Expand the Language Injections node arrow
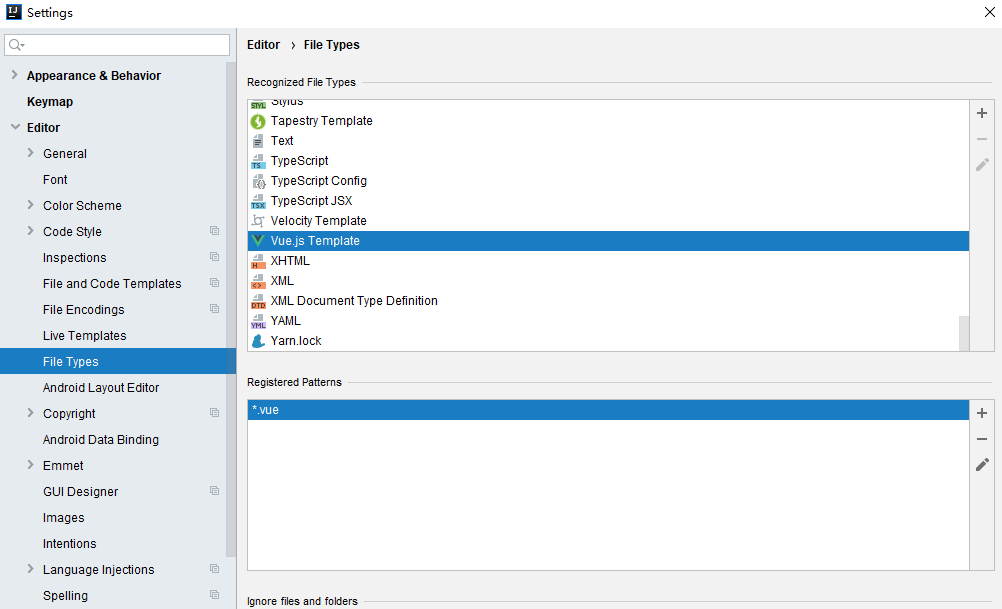Screen dimensions: 1002x609 [x=31, y=569]
